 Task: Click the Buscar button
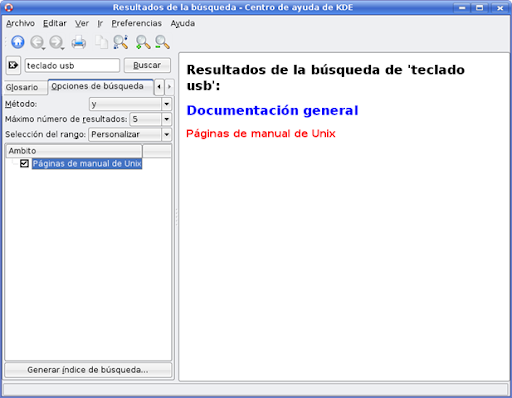pyautogui.click(x=147, y=65)
